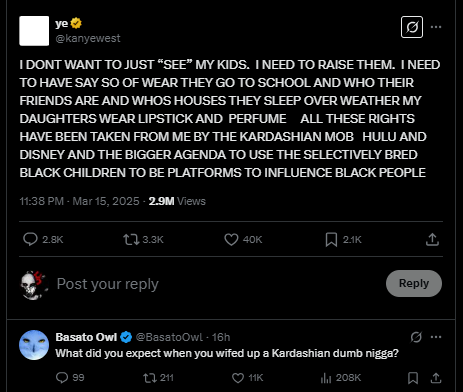The height and width of the screenshot is (392, 463).
Task: Click the Grok icon on ye's post
Action: (412, 27)
